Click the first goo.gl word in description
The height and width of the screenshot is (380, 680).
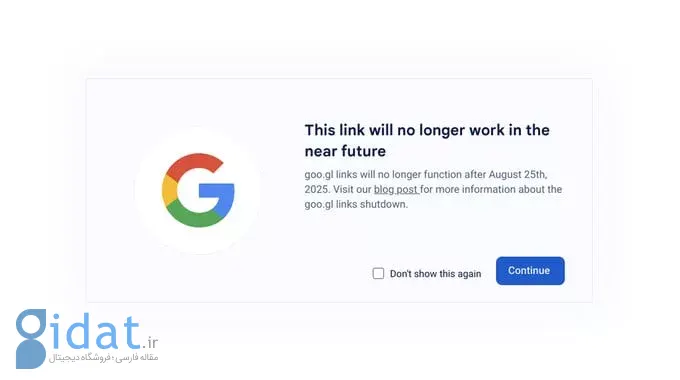[319, 175]
